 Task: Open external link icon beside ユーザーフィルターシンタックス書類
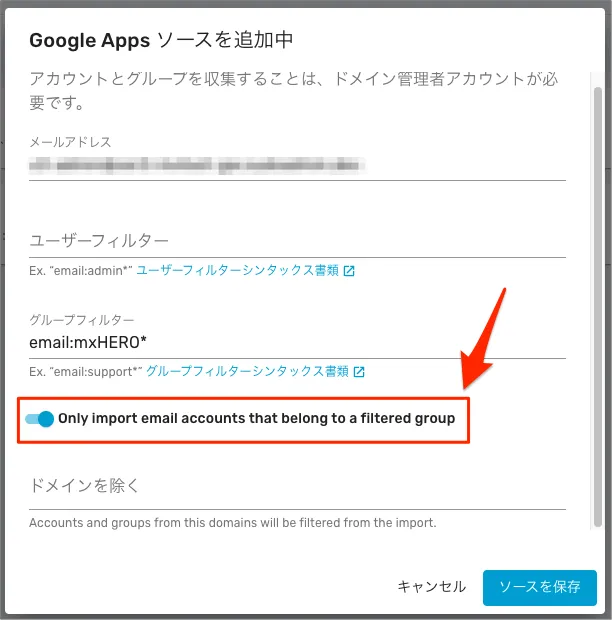click(x=349, y=271)
